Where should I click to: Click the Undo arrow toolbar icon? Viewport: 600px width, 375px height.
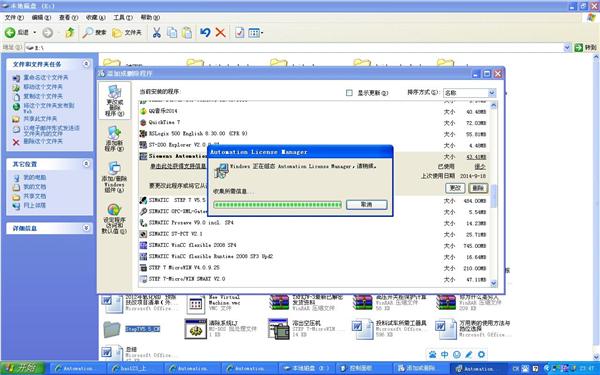205,33
